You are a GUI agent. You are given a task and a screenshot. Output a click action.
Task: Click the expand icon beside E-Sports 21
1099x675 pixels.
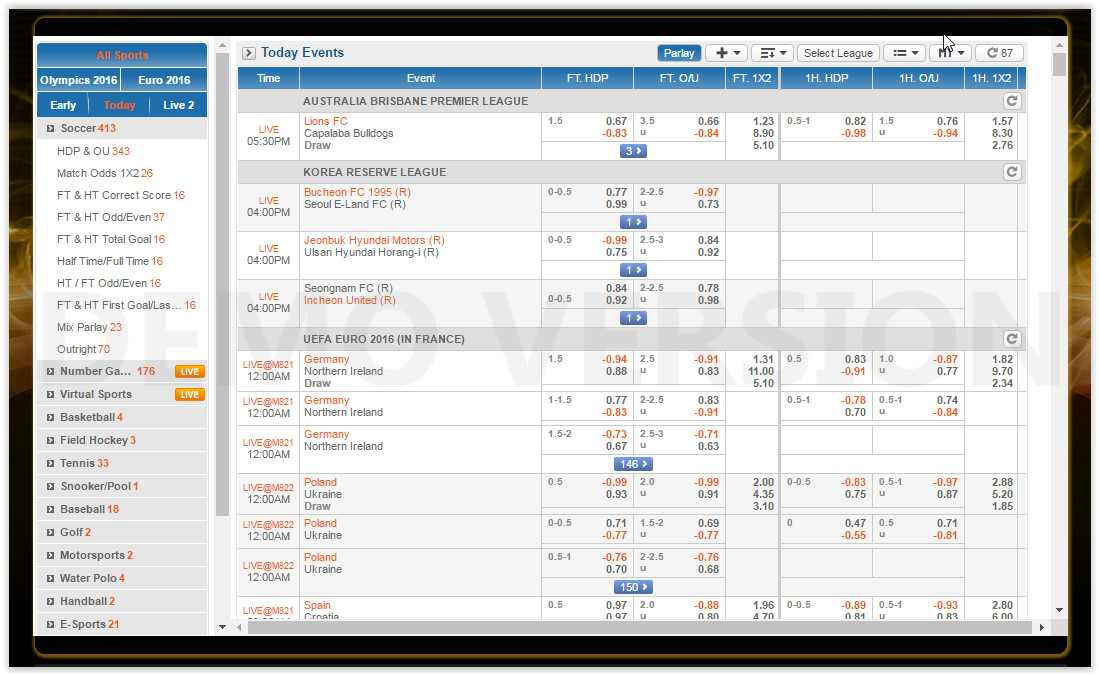coord(50,625)
